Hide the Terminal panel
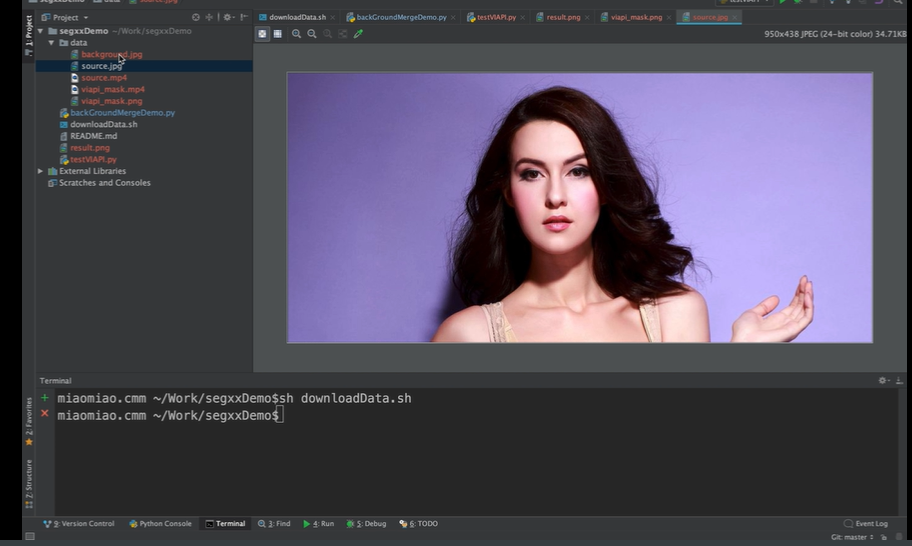Image resolution: width=912 pixels, height=546 pixels. pyautogui.click(x=899, y=380)
